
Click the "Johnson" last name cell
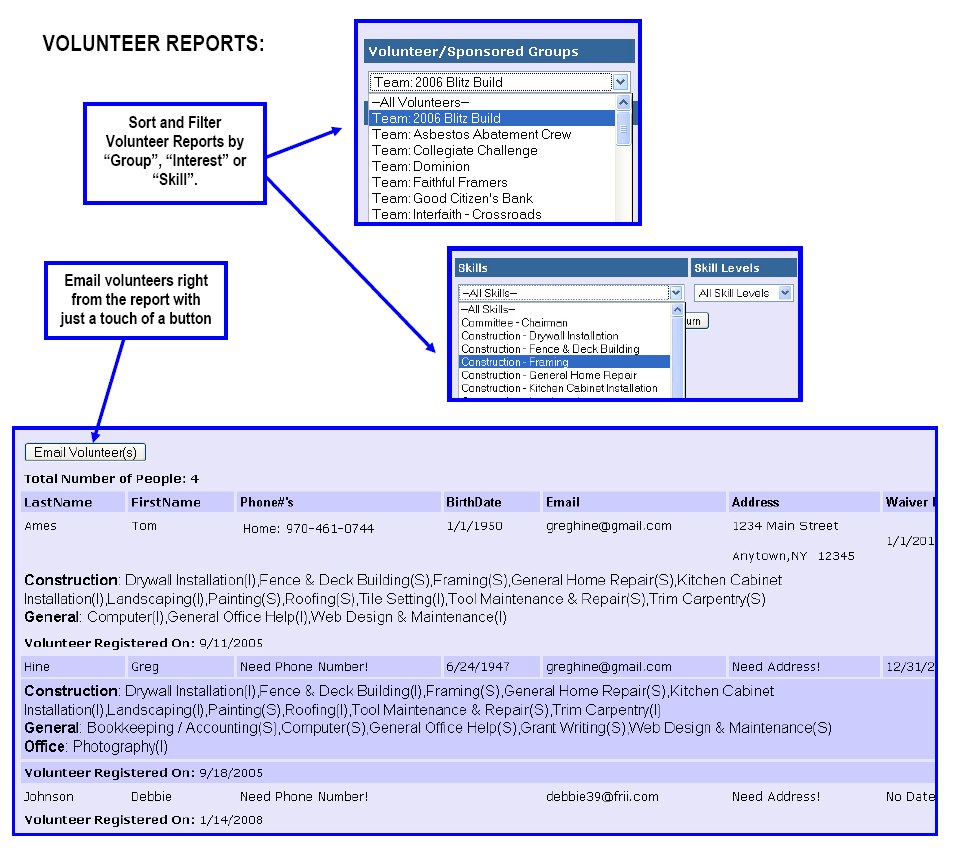(x=49, y=796)
